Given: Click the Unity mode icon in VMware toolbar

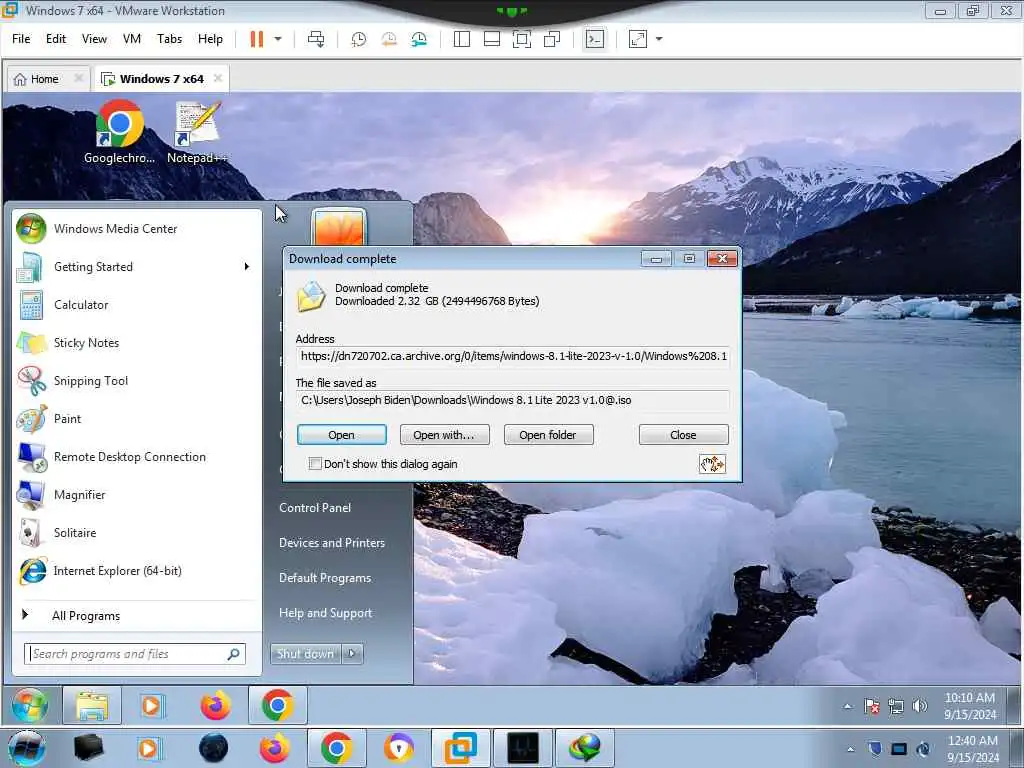Looking at the screenshot, I should (x=552, y=39).
